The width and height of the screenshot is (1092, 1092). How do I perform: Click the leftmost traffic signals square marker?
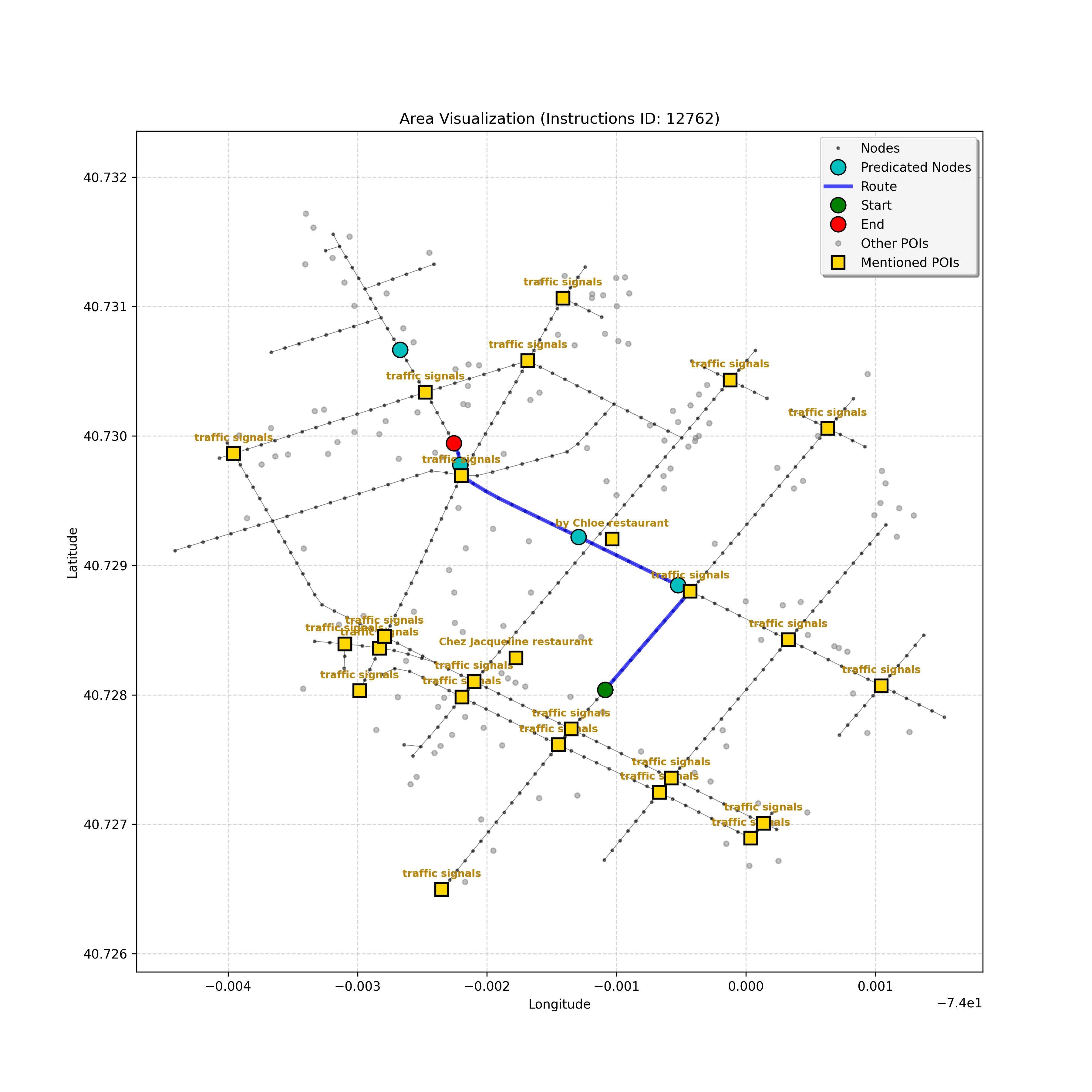[234, 453]
